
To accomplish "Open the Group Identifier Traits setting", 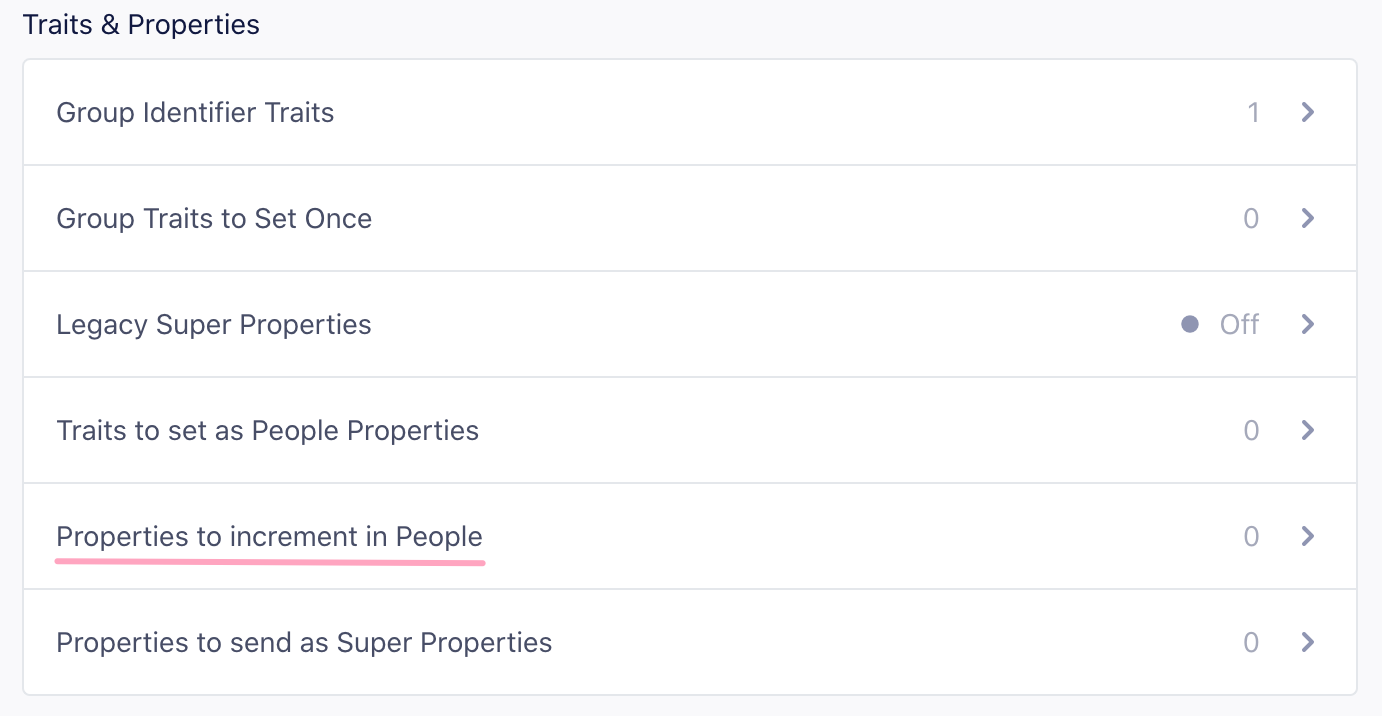I will pos(195,112).
